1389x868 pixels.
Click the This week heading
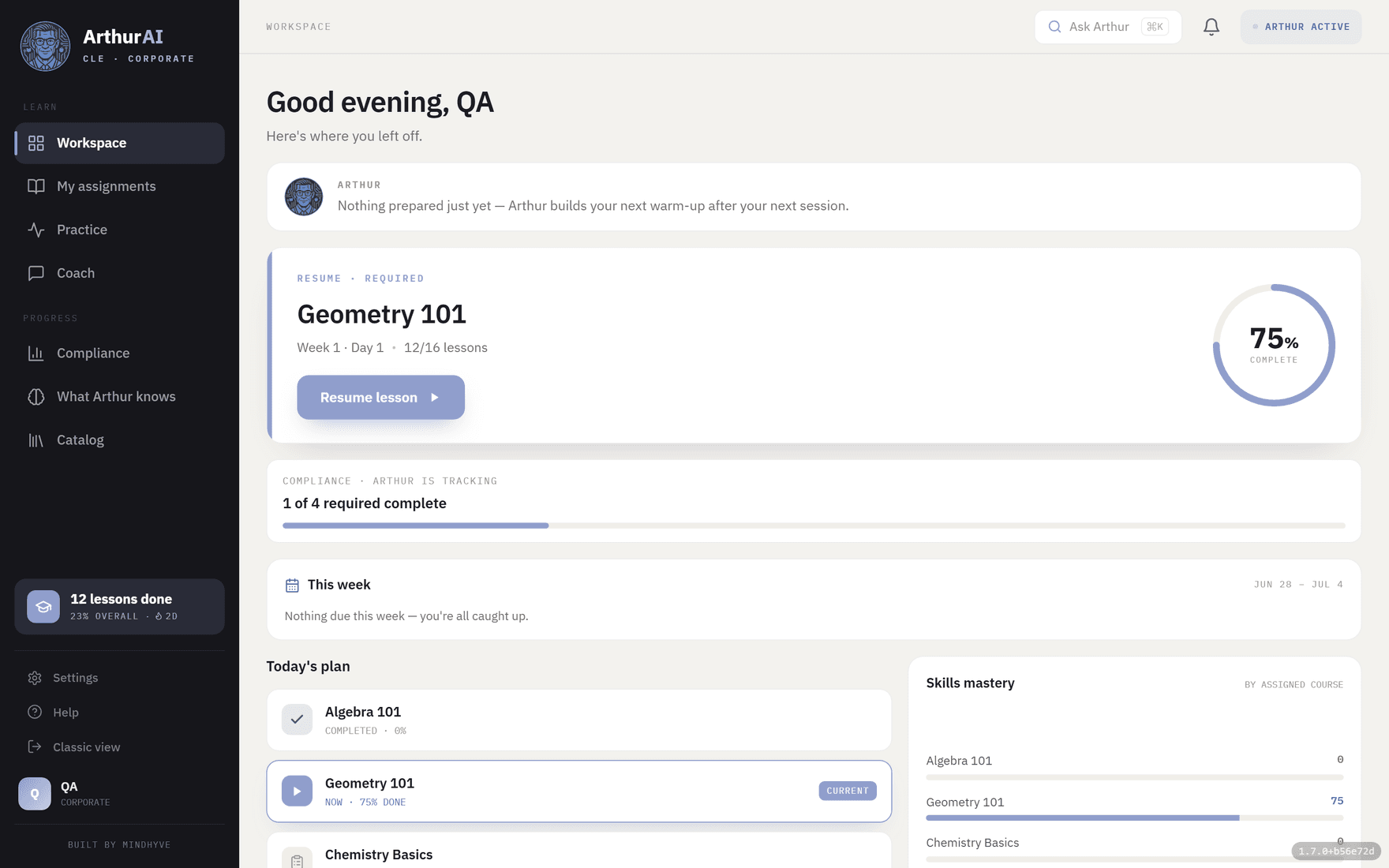click(x=339, y=585)
